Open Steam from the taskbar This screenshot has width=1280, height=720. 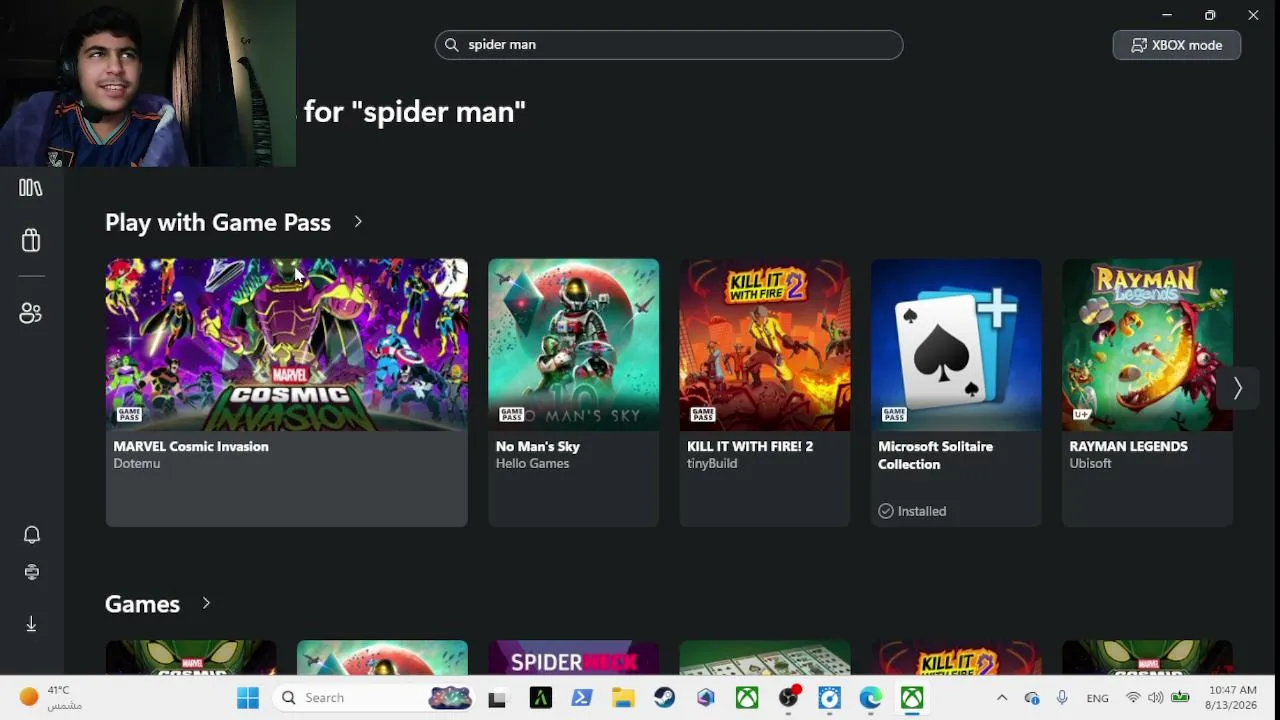665,698
